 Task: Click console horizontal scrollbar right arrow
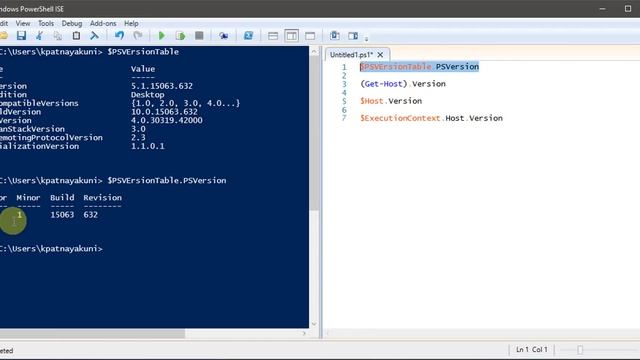click(304, 333)
